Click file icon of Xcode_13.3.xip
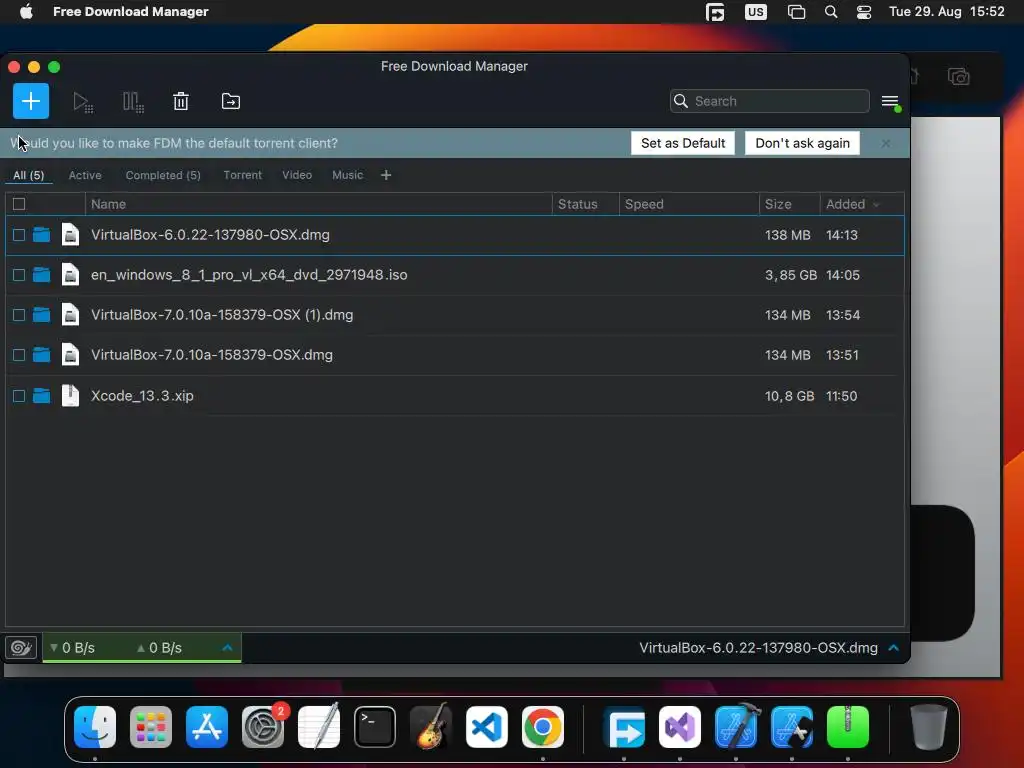Image resolution: width=1024 pixels, height=768 pixels. pos(70,396)
